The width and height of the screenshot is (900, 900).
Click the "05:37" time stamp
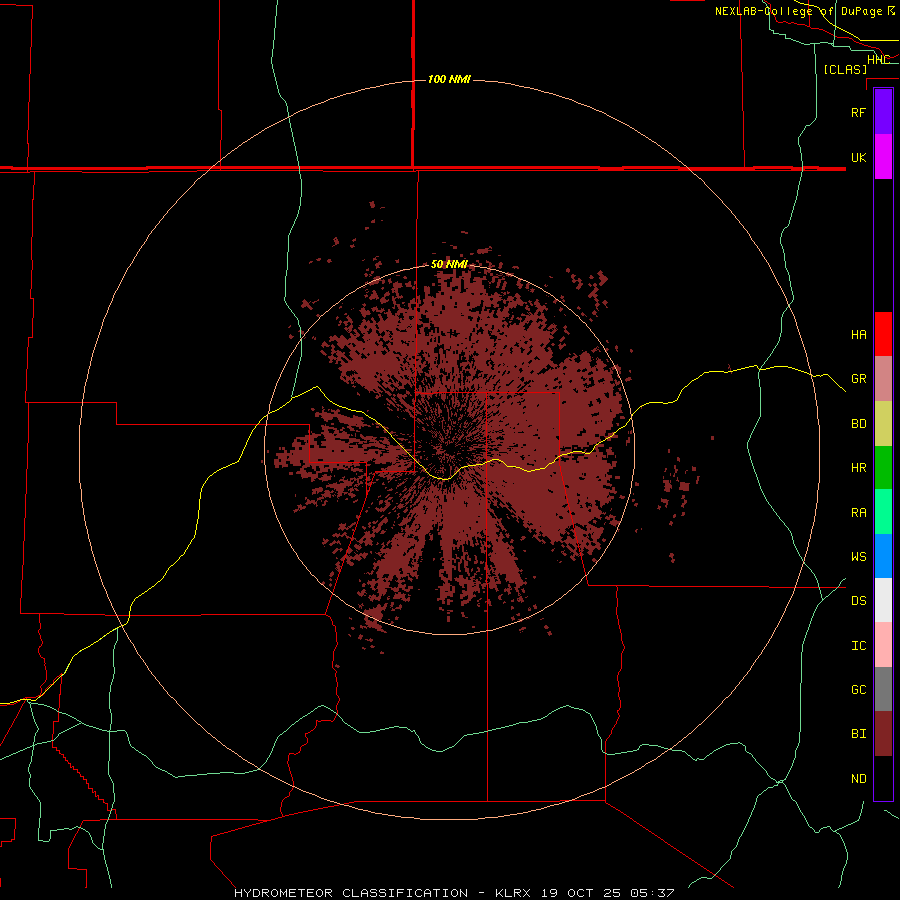point(651,893)
